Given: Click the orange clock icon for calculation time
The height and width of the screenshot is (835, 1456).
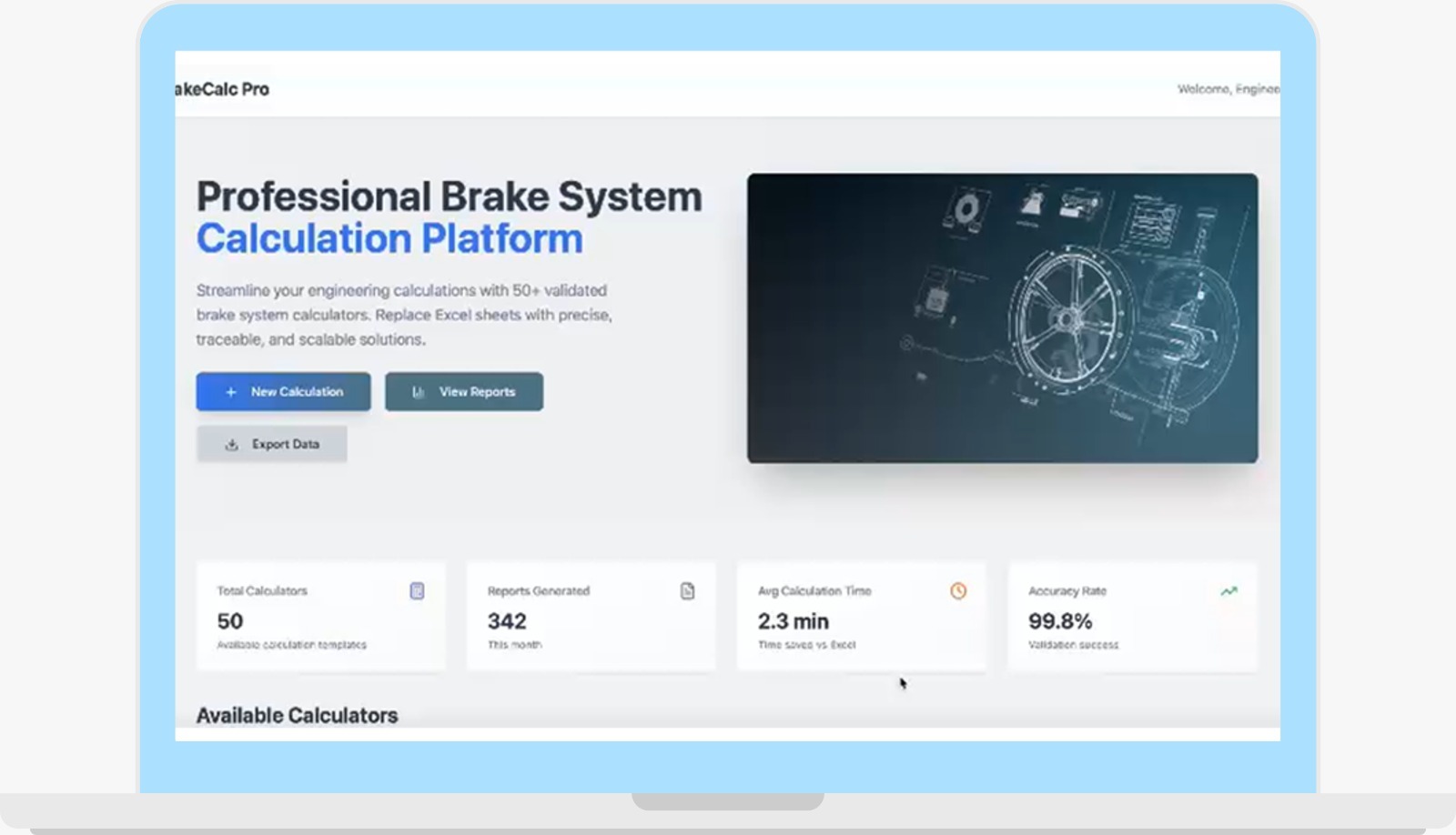Looking at the screenshot, I should [958, 591].
